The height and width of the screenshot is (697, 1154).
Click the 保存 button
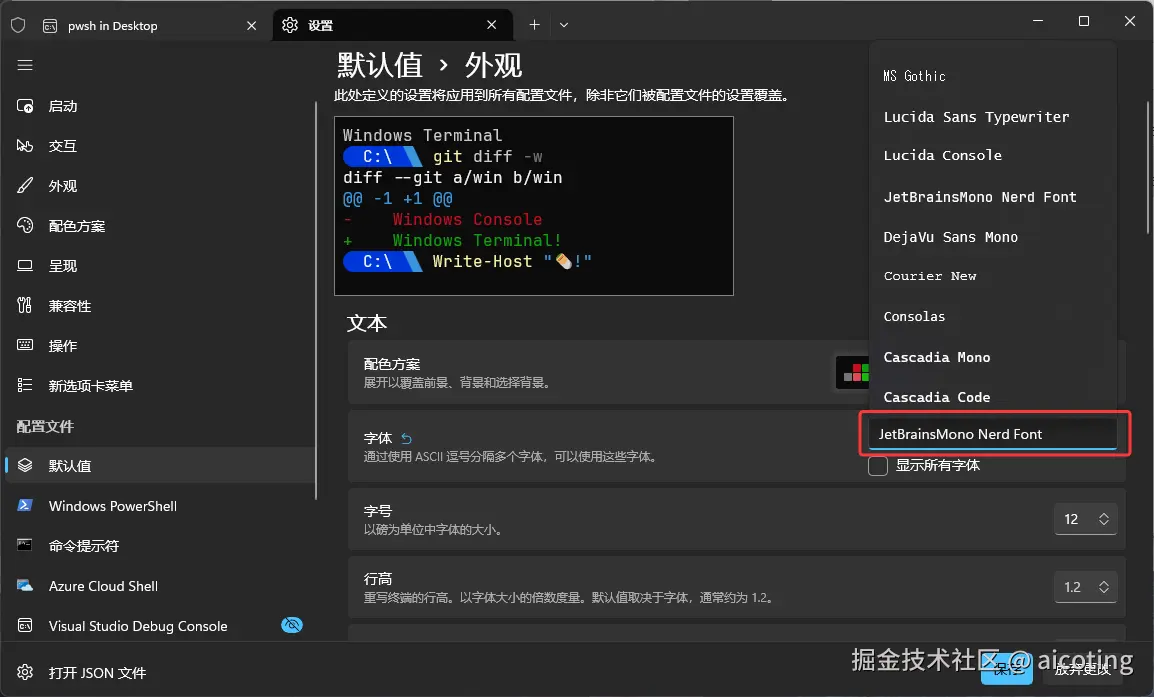tap(1006, 669)
